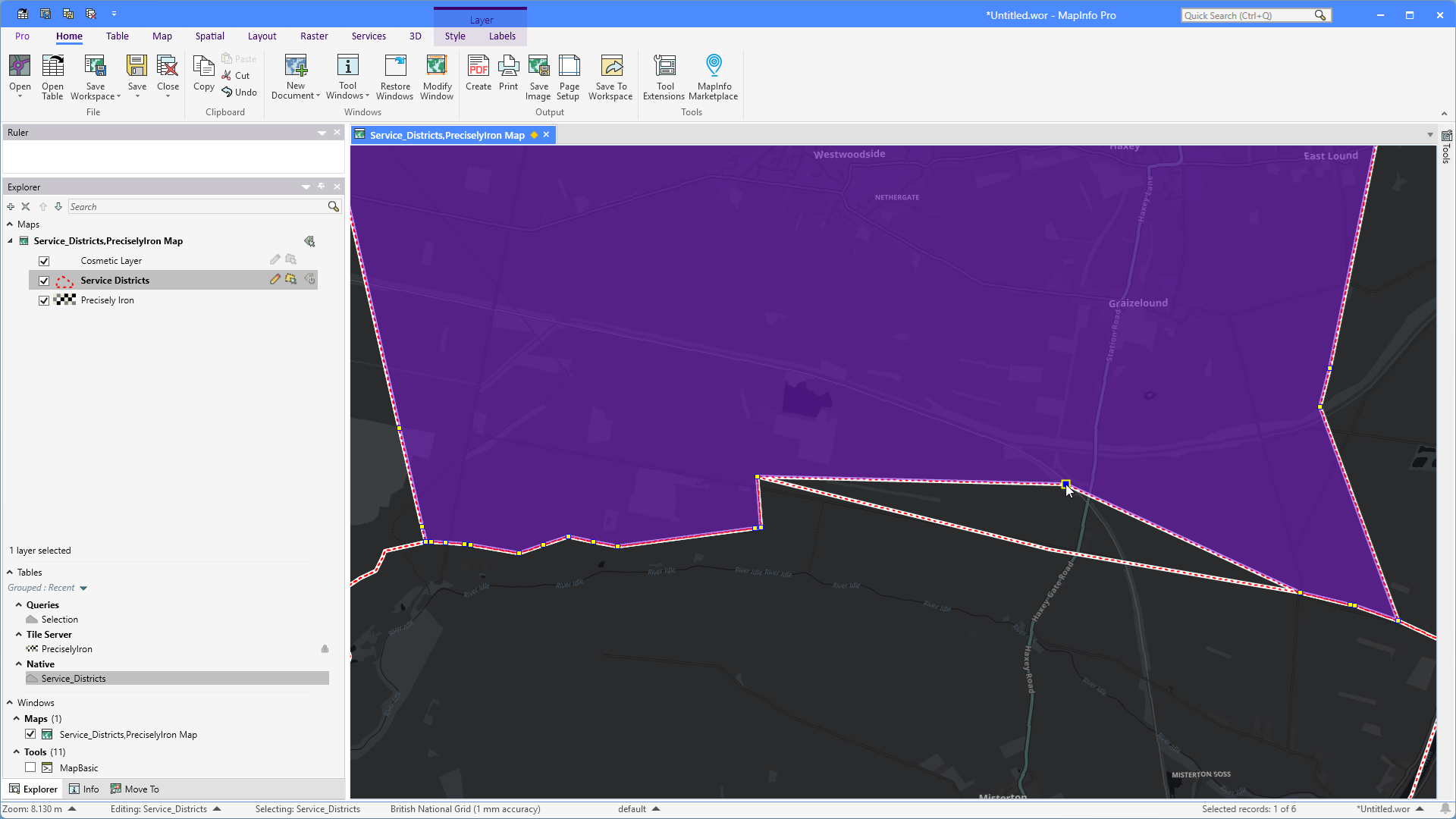
Task: Uncheck Cosmetic Layer visibility checkbox
Action: click(x=44, y=261)
